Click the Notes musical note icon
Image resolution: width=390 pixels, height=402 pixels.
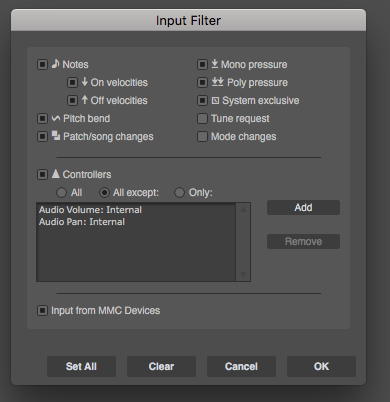tap(56, 64)
